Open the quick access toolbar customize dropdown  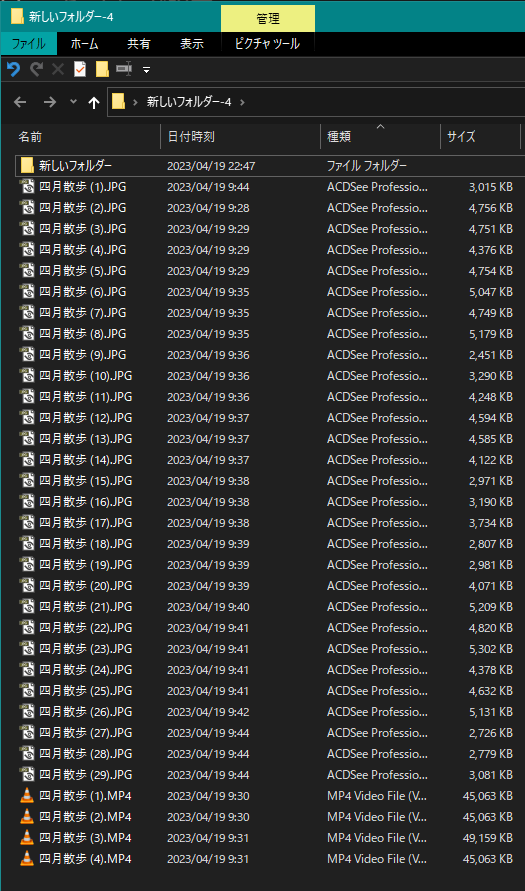[x=147, y=70]
